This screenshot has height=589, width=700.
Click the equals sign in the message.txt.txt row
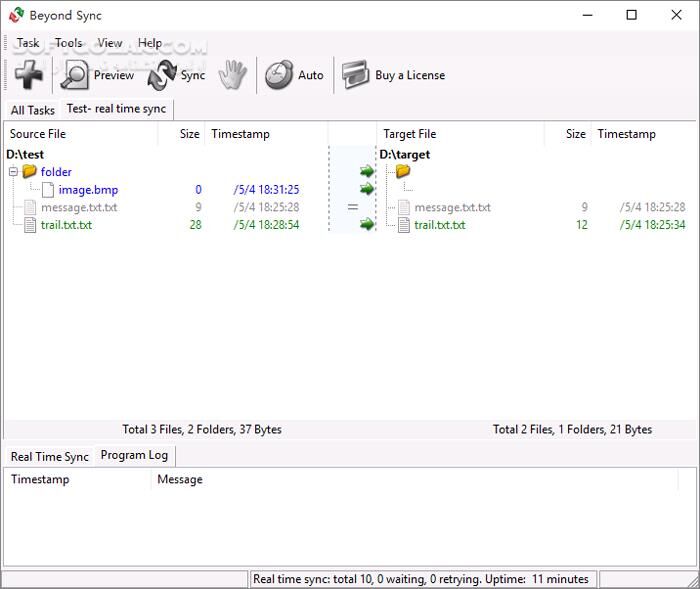353,207
